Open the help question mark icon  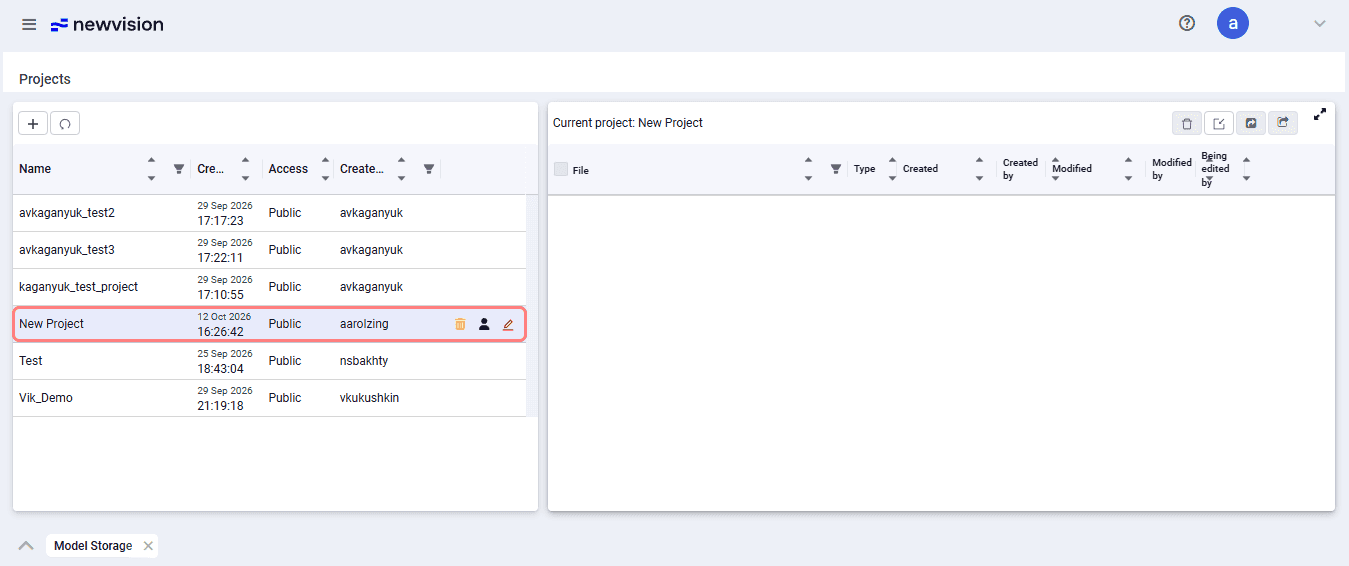pyautogui.click(x=1187, y=23)
